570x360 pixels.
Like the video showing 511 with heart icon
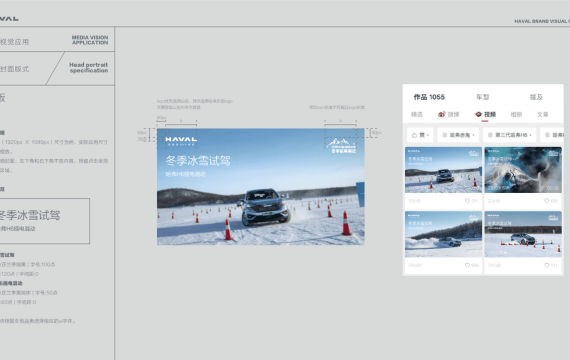546,265
